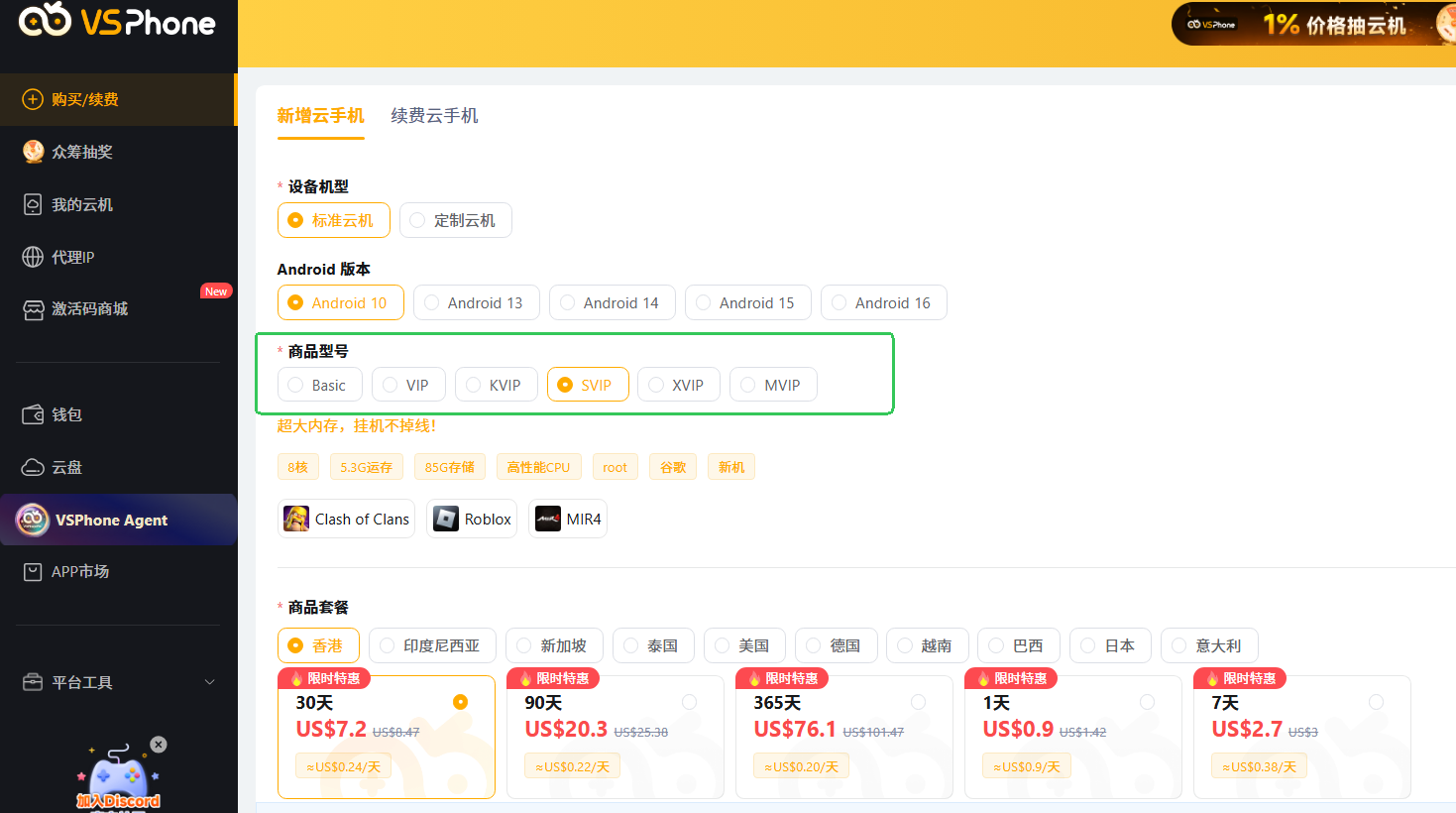
Task: Switch to the renew cloud phone tab
Action: (x=434, y=116)
